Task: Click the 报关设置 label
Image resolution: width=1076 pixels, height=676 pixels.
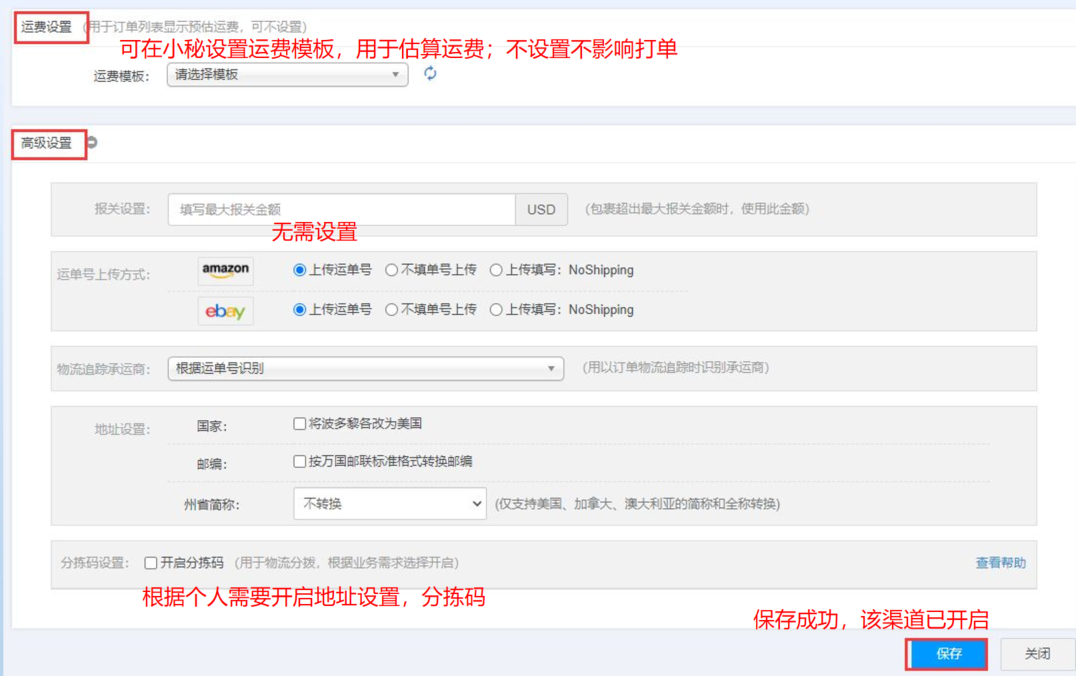Action: [x=122, y=209]
